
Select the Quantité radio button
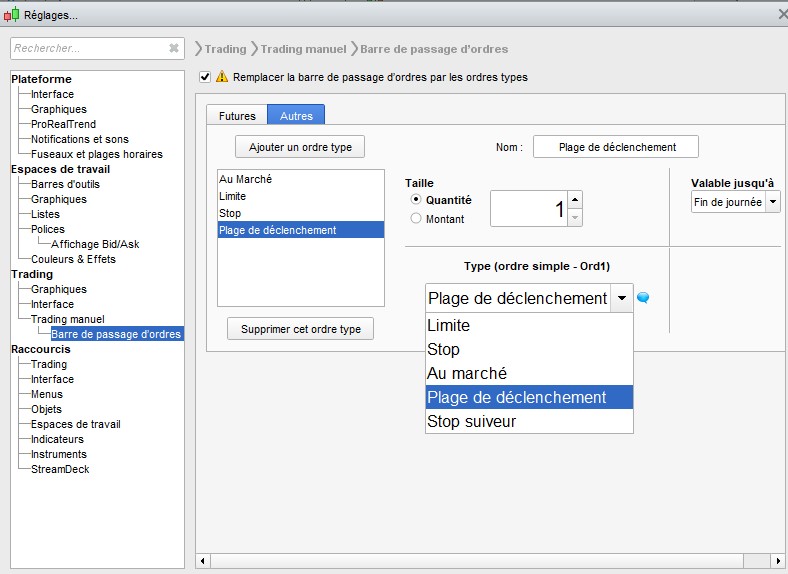pos(416,200)
